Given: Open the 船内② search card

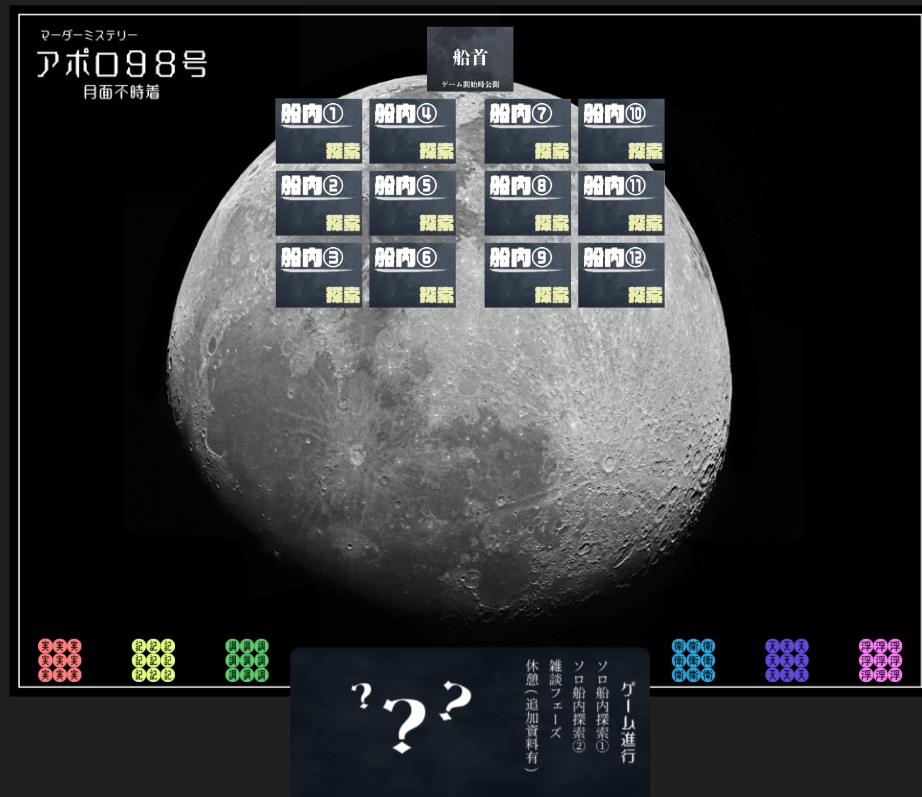Looking at the screenshot, I should pyautogui.click(x=319, y=203).
